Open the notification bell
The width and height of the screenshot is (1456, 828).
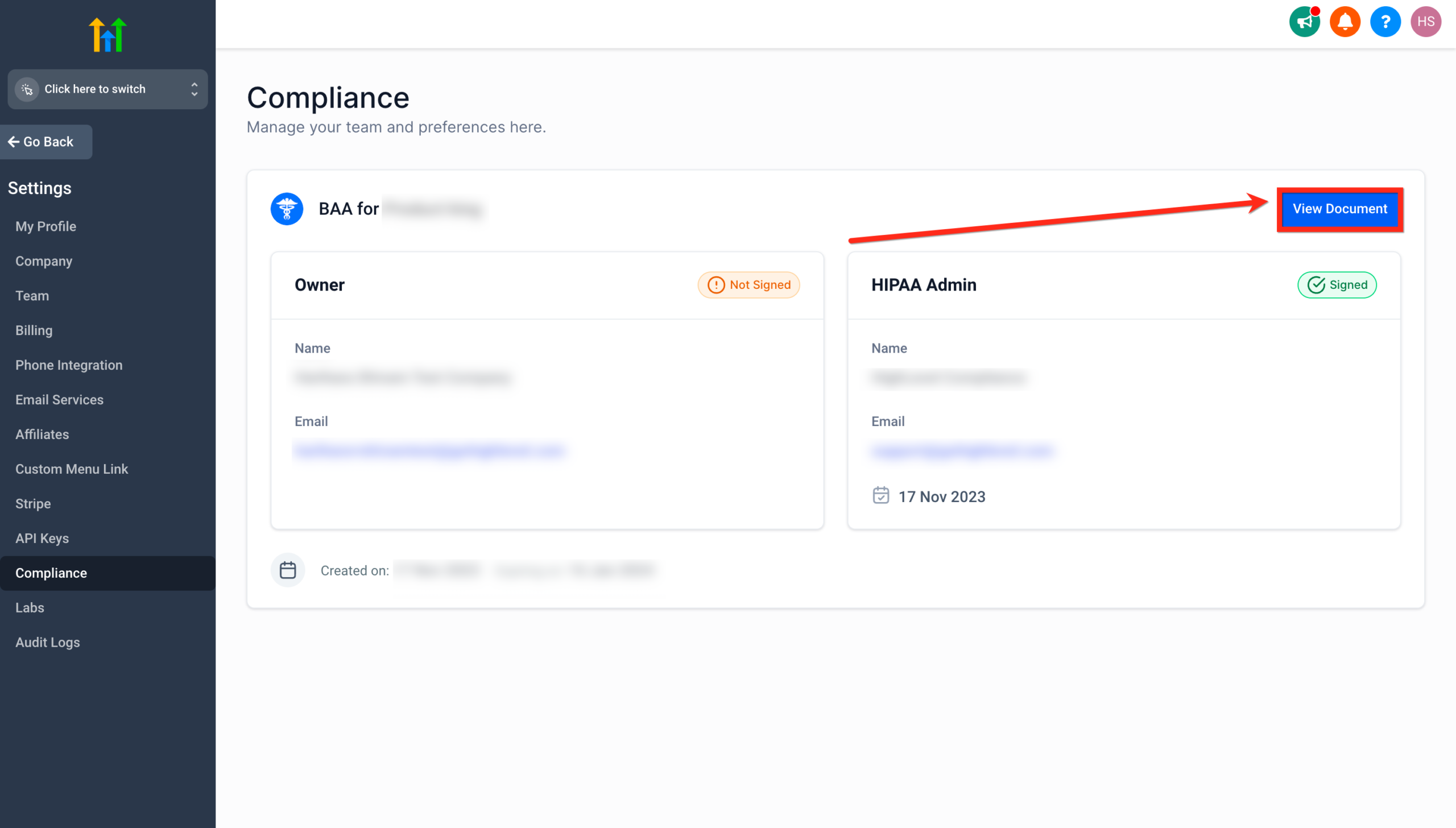(x=1345, y=22)
